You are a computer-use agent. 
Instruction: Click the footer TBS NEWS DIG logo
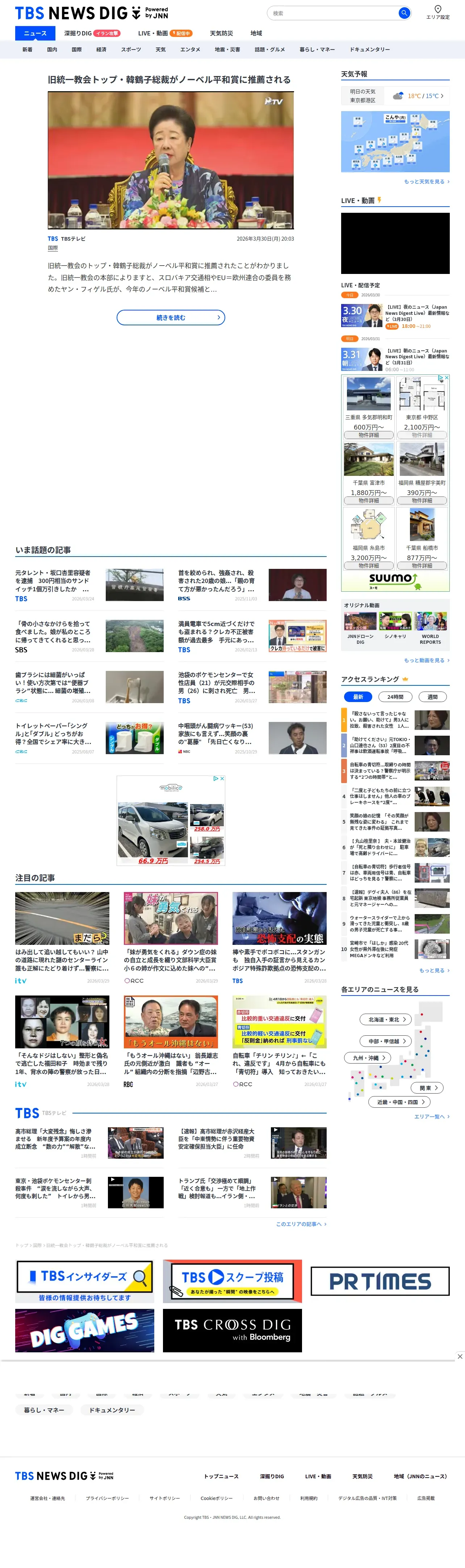click(64, 1475)
